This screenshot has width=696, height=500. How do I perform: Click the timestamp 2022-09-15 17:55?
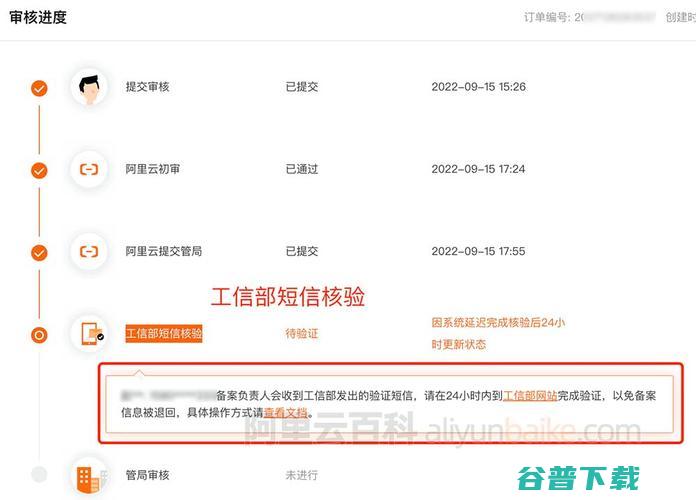(478, 251)
